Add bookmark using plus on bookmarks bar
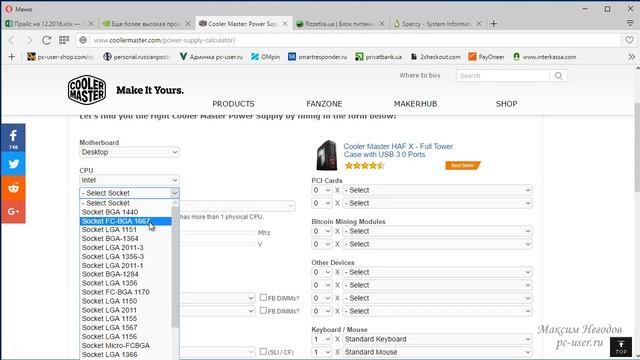The image size is (640, 360). click(11, 57)
